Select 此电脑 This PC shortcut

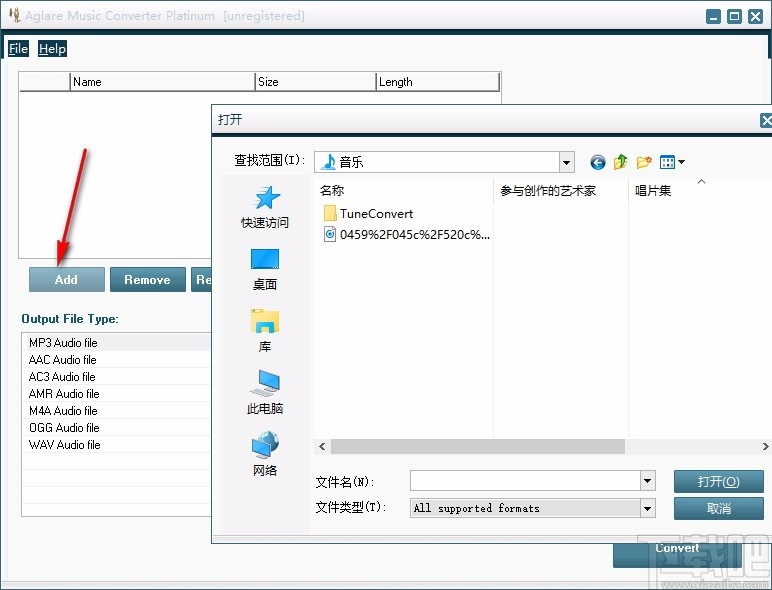point(265,393)
